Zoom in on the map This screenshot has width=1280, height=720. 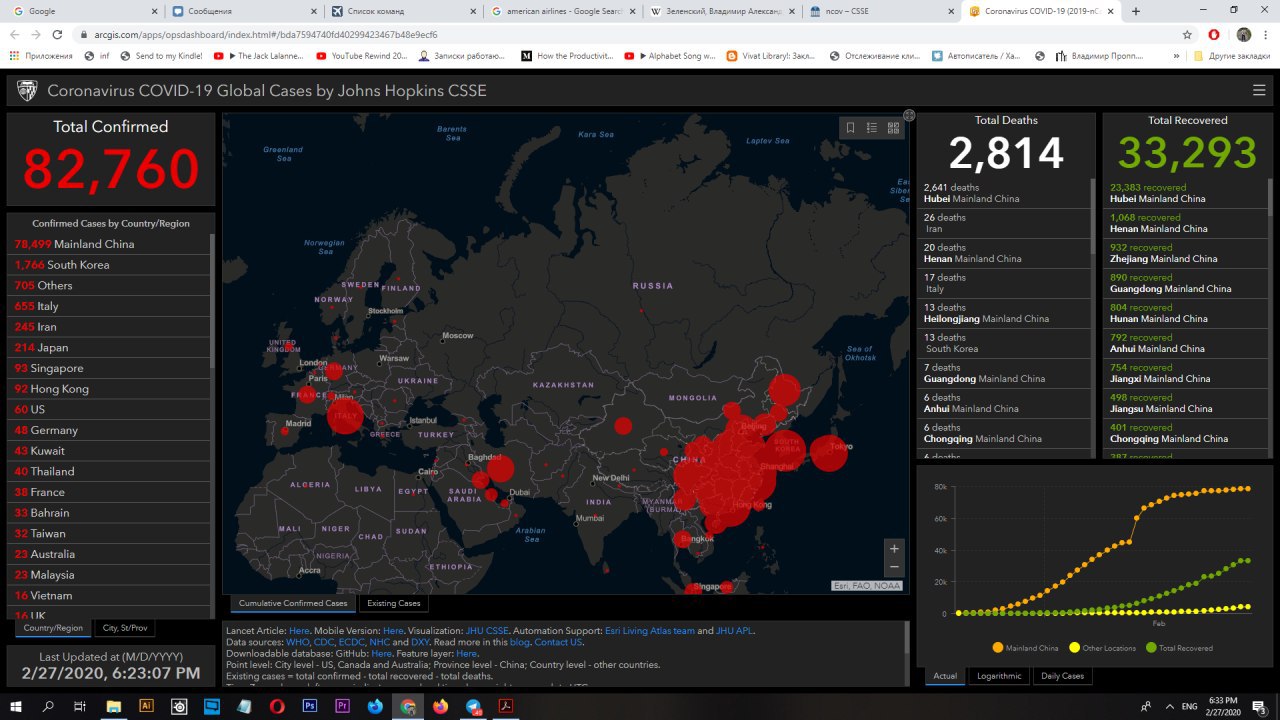(894, 548)
